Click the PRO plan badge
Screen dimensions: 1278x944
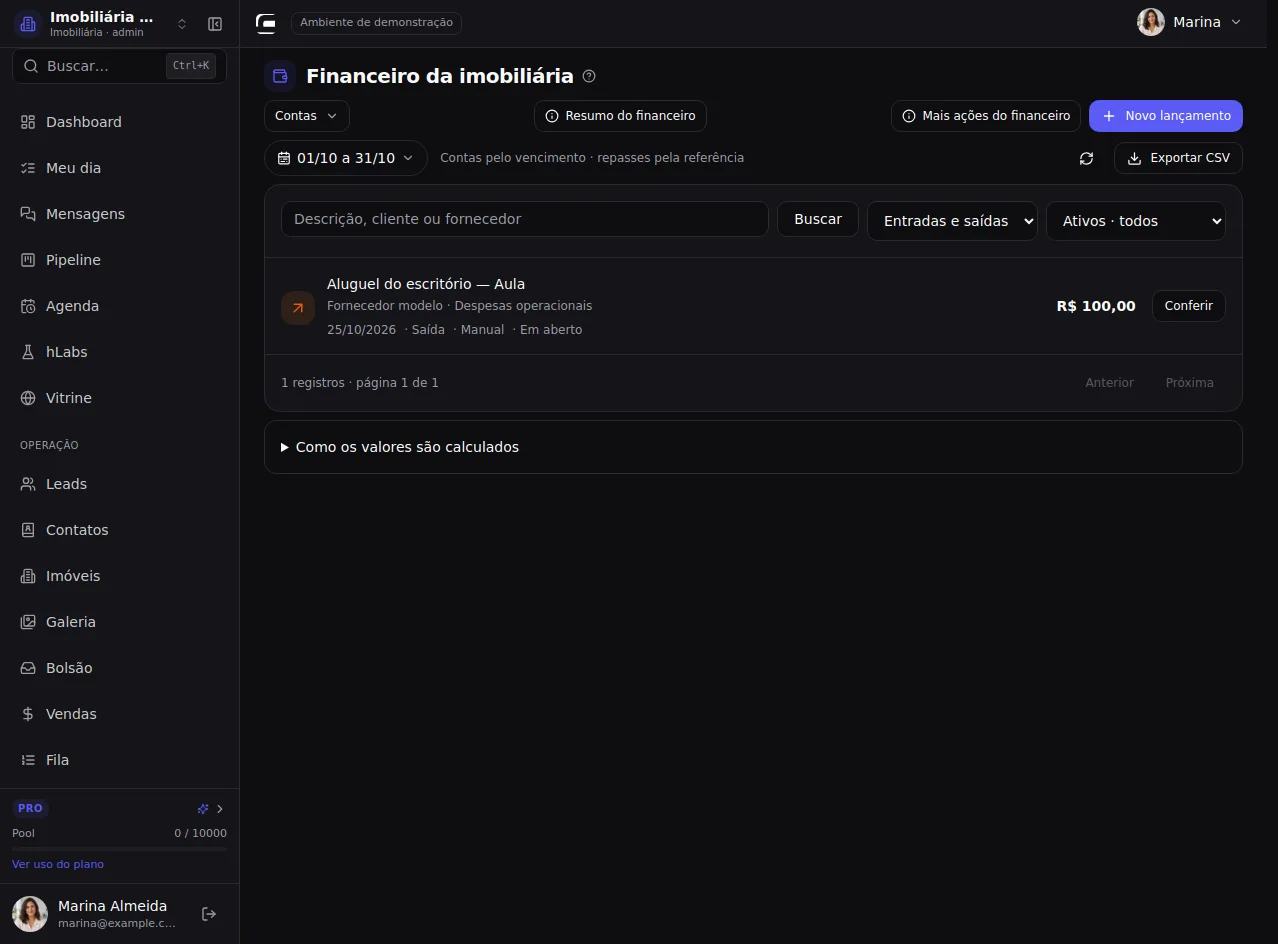pos(30,808)
